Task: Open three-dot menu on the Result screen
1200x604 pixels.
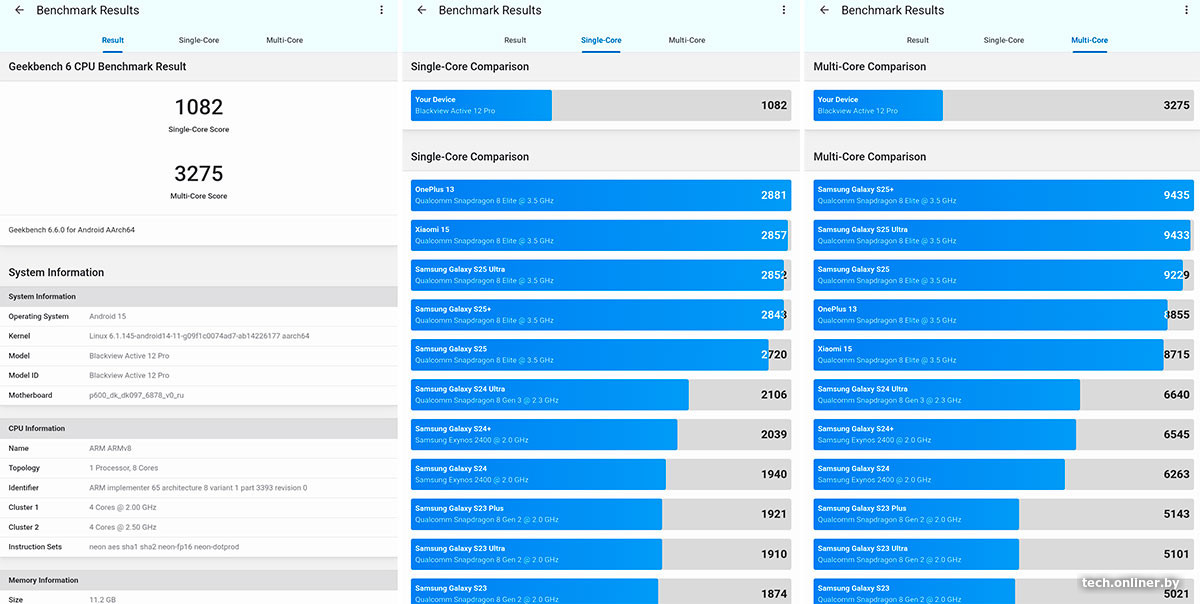Action: click(x=381, y=11)
